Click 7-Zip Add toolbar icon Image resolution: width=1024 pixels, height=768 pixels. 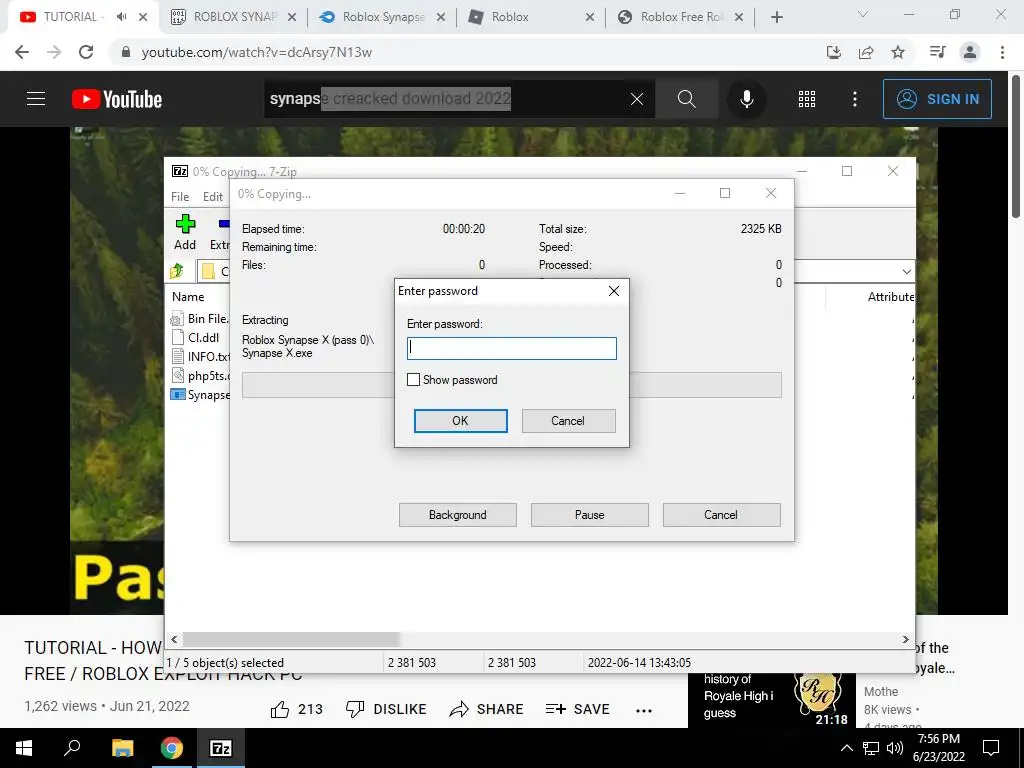tap(185, 232)
